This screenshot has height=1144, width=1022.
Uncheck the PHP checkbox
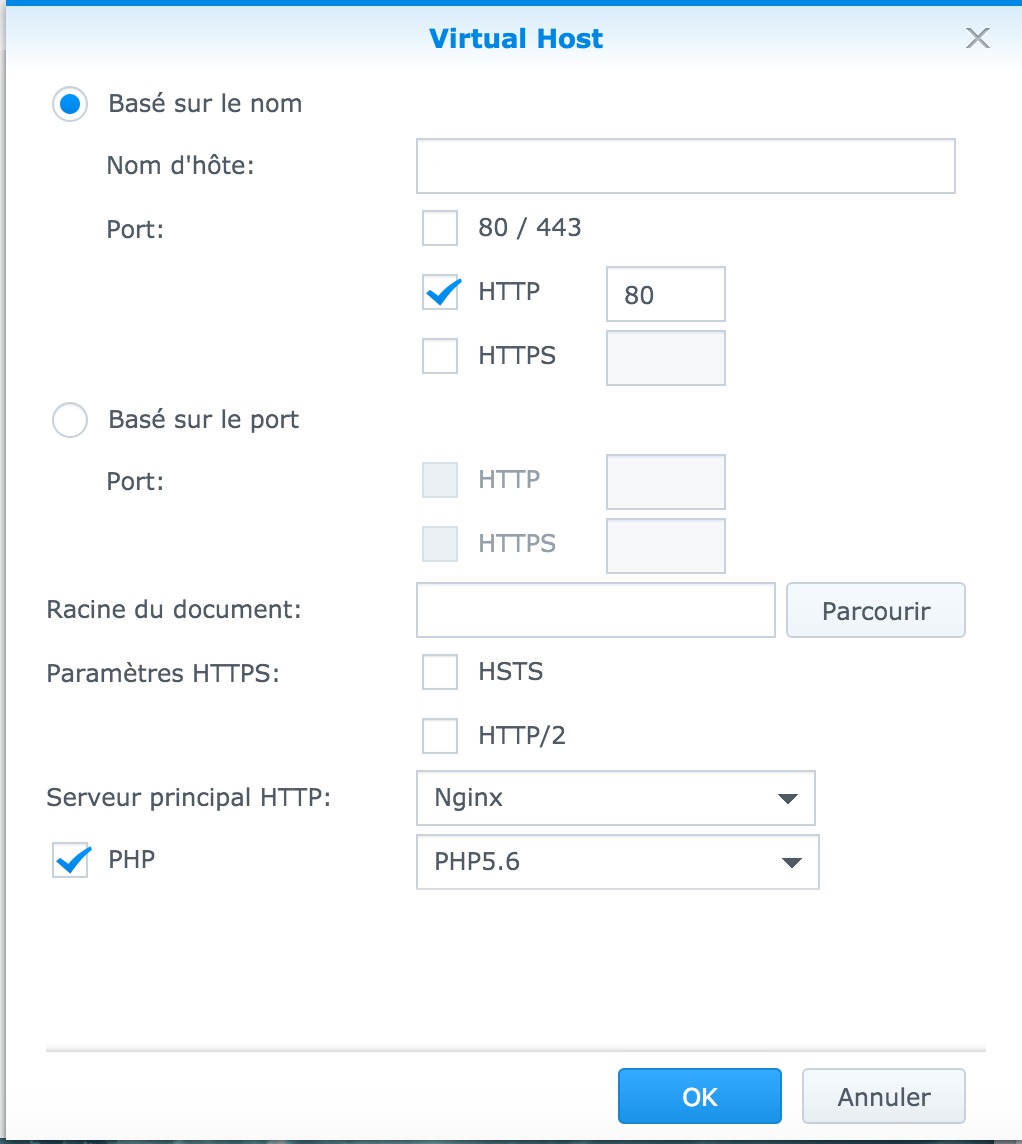[71, 860]
